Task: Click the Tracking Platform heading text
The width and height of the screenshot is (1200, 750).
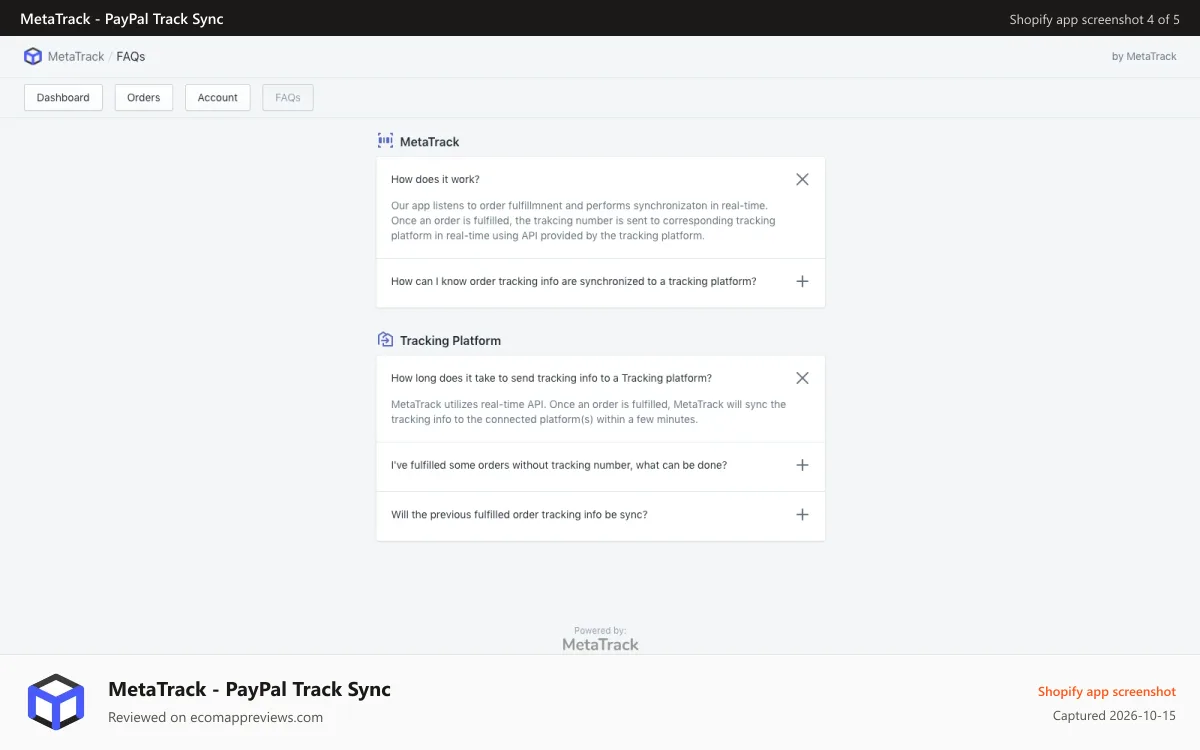Action: point(450,341)
